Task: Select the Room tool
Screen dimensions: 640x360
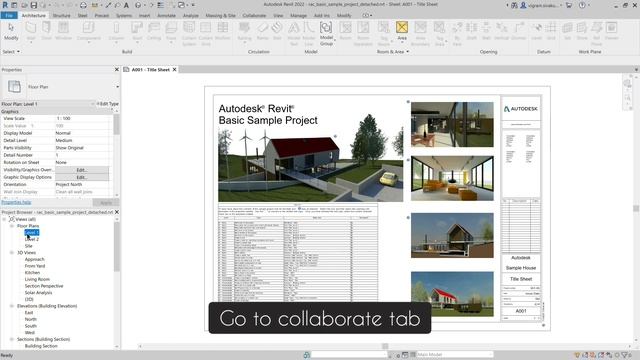Action: (345, 31)
